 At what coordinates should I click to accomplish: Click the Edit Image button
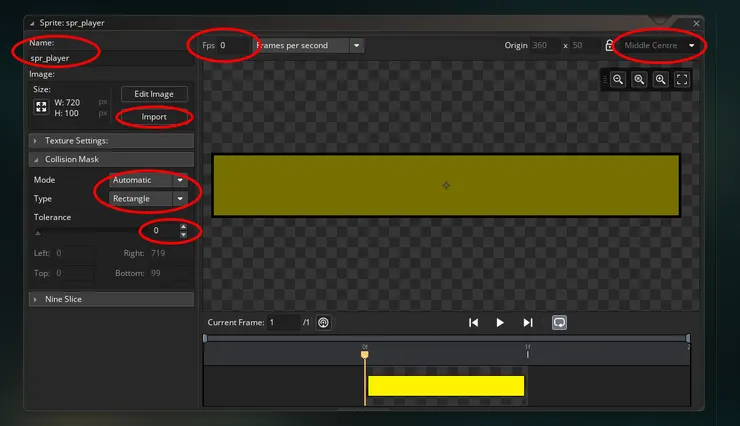[154, 94]
